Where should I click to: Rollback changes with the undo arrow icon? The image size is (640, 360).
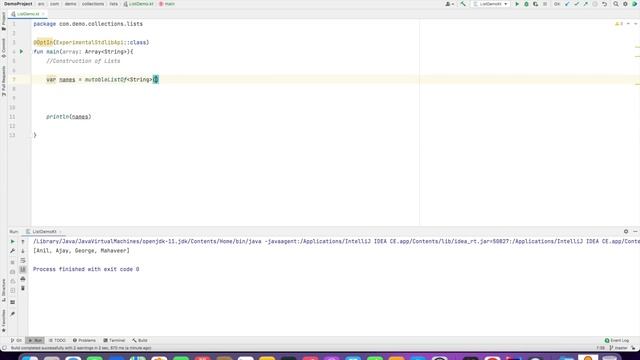click(x=604, y=4)
